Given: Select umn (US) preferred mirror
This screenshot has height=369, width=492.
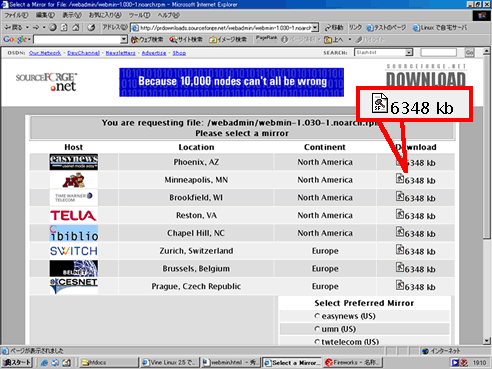Looking at the screenshot, I should (x=317, y=329).
